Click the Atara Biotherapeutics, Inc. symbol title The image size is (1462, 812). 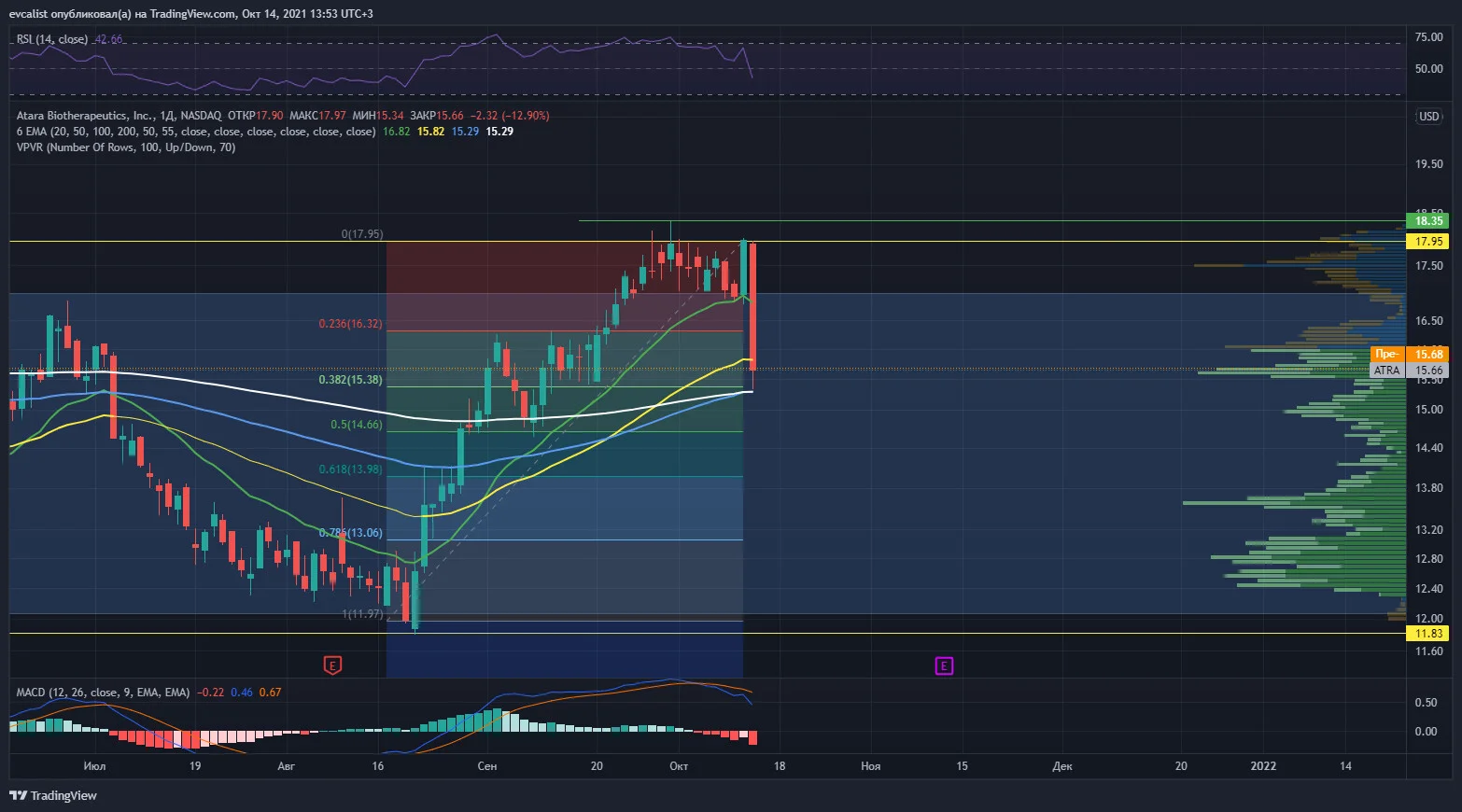click(x=85, y=116)
